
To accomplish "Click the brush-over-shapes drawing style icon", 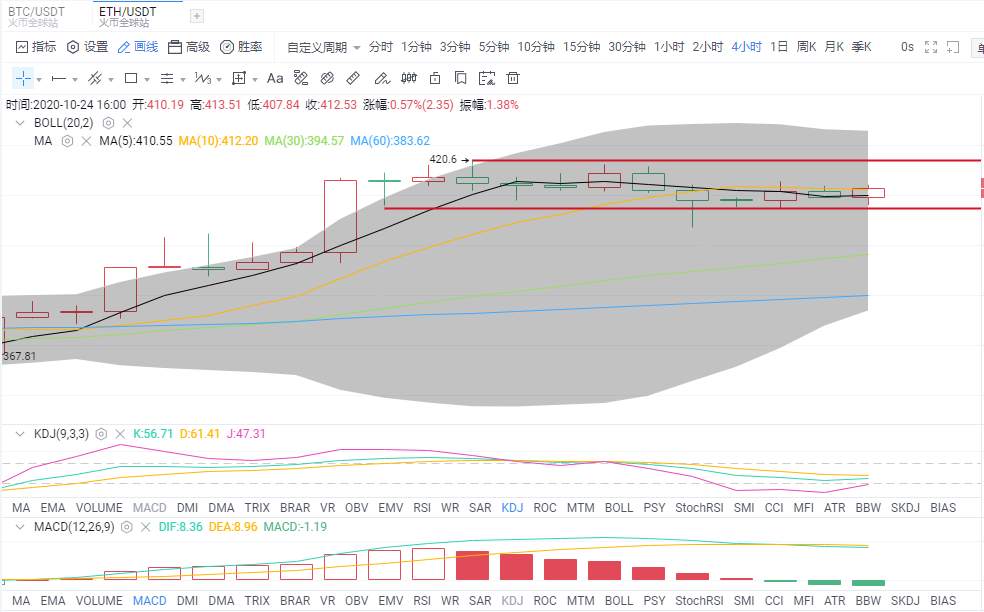I will coord(301,78).
